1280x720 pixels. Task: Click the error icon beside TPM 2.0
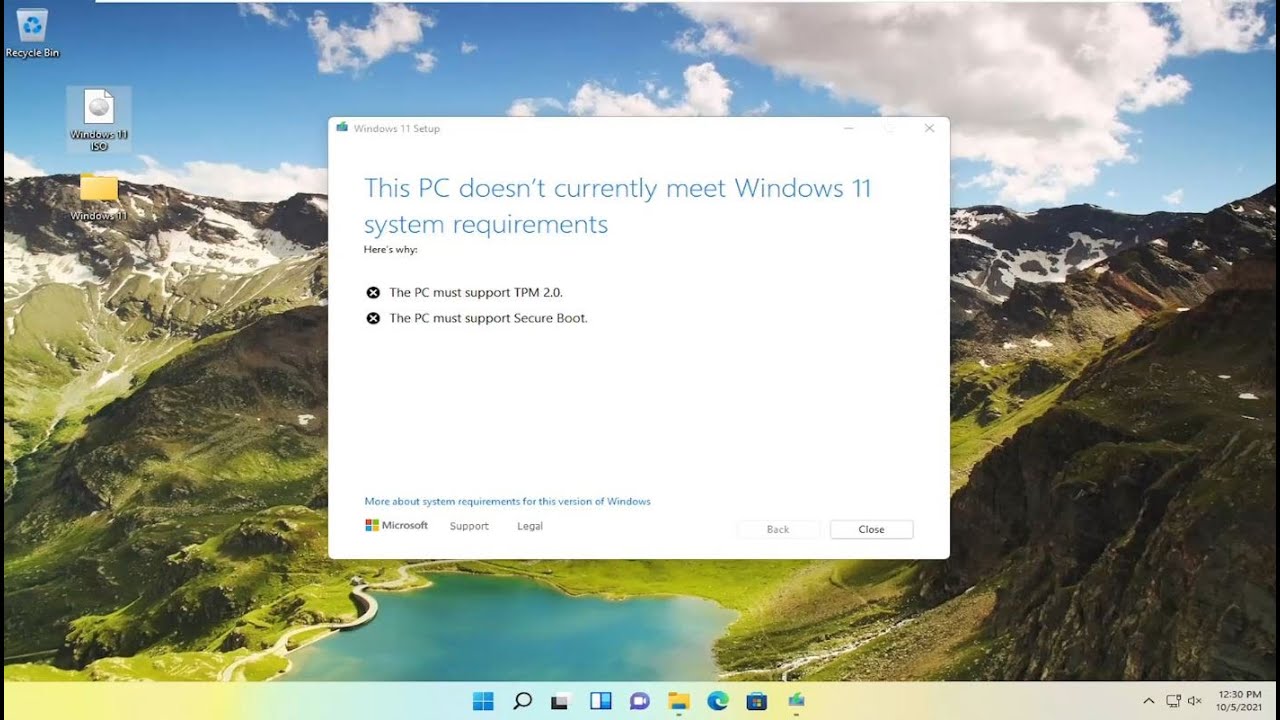pyautogui.click(x=373, y=293)
